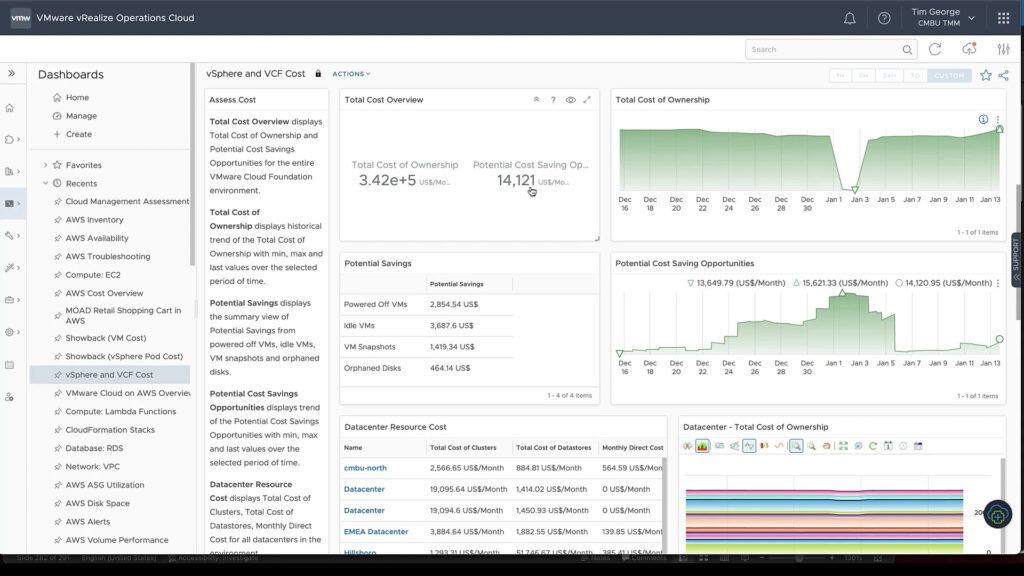Click the wrench icon in left rail
The height and width of the screenshot is (576, 1024).
(x=9, y=236)
